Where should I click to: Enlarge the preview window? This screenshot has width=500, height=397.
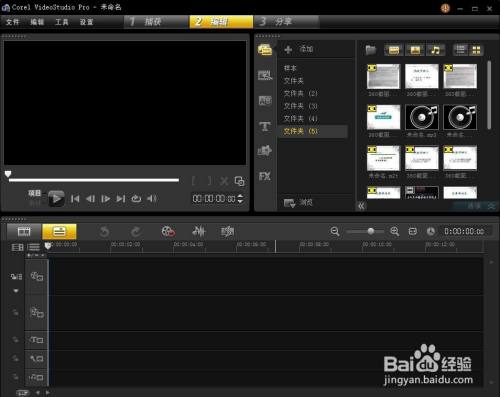pos(239,181)
